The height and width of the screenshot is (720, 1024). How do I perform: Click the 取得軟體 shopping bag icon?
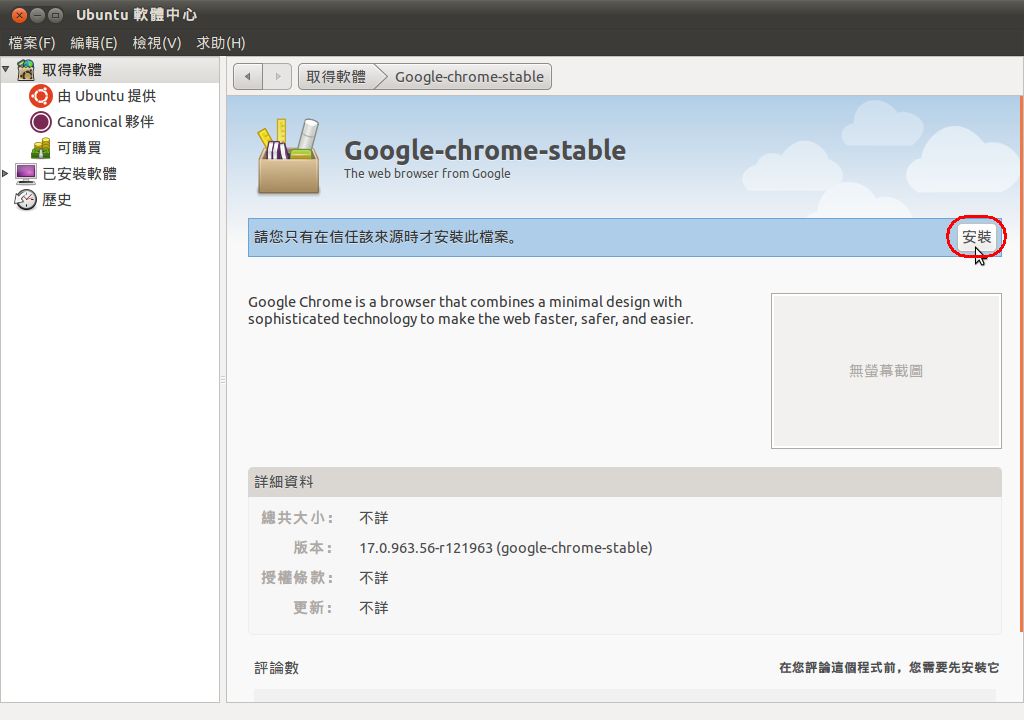coord(25,69)
